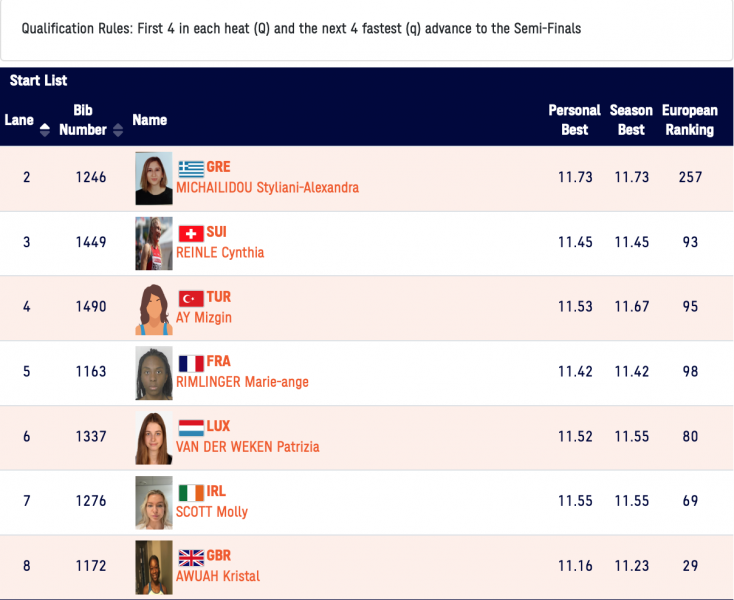Viewport: 734px width, 600px height.
Task: Click the Switzerland flag icon
Action: [190, 233]
